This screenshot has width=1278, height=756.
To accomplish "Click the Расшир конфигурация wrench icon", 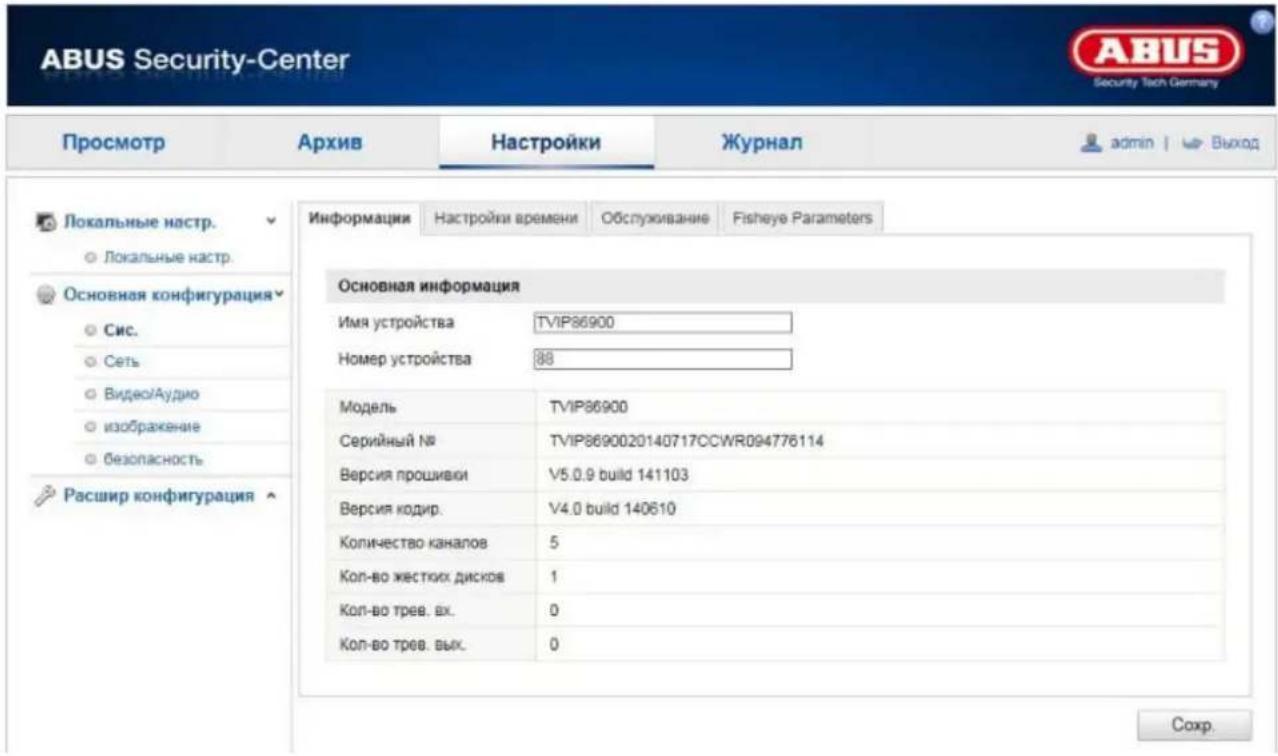I will click(47, 496).
